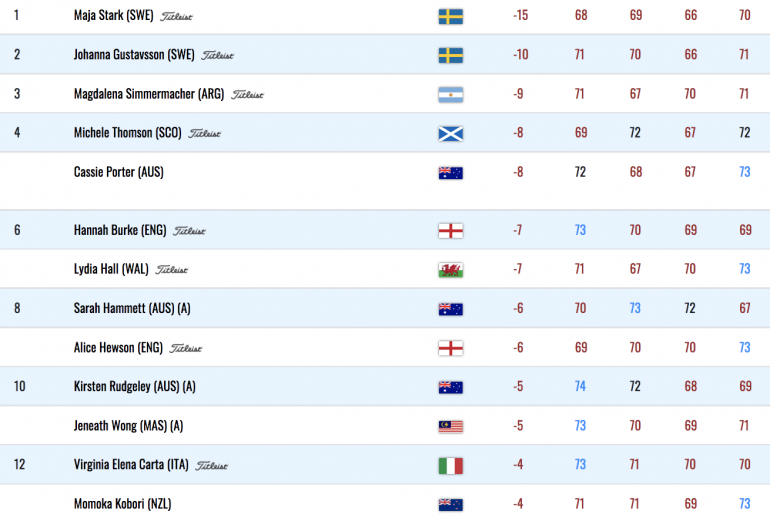The image size is (770, 518).
Task: Click Sarah Hammett's final round 67
Action: 744,308
